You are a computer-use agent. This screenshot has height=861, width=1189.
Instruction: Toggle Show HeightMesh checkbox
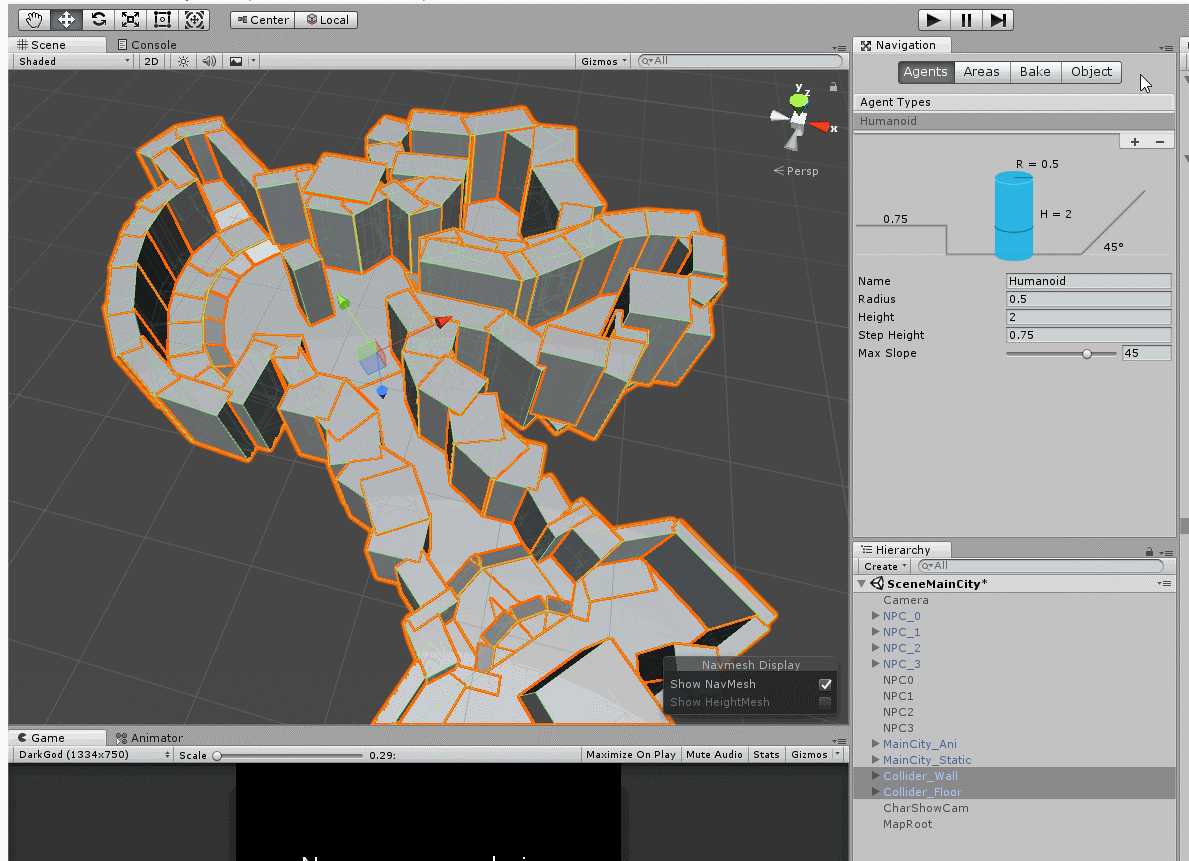(x=825, y=702)
